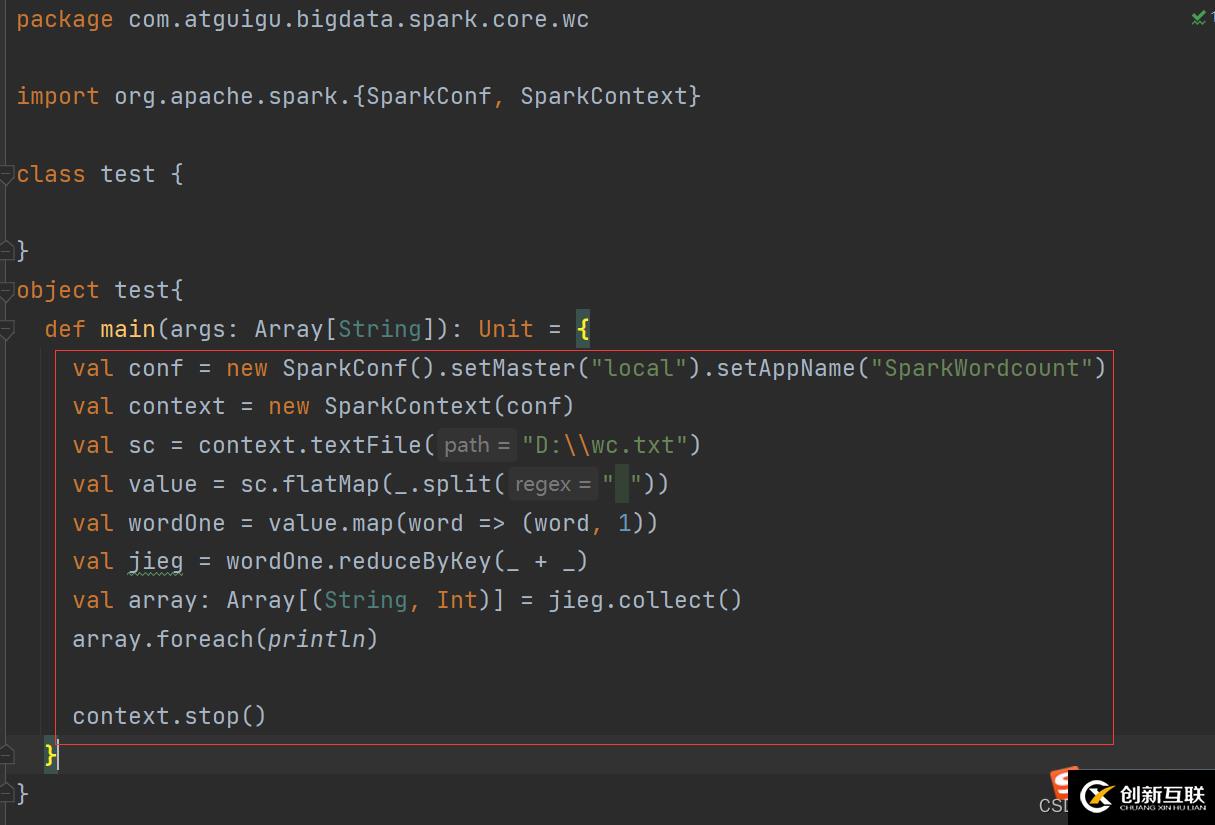Click the green inspection checkmark icon

pos(1198,18)
